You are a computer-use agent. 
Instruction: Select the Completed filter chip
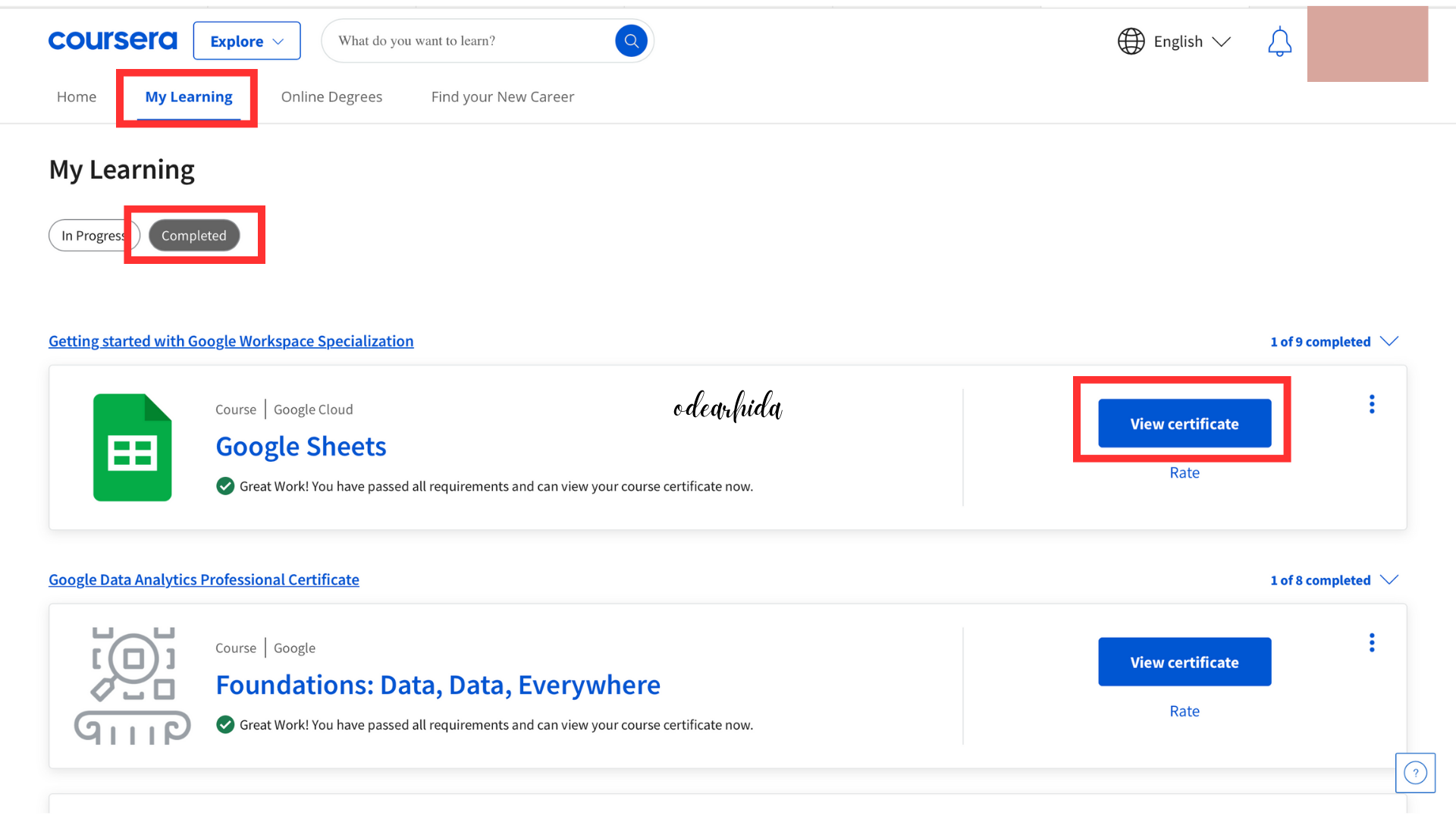click(194, 236)
